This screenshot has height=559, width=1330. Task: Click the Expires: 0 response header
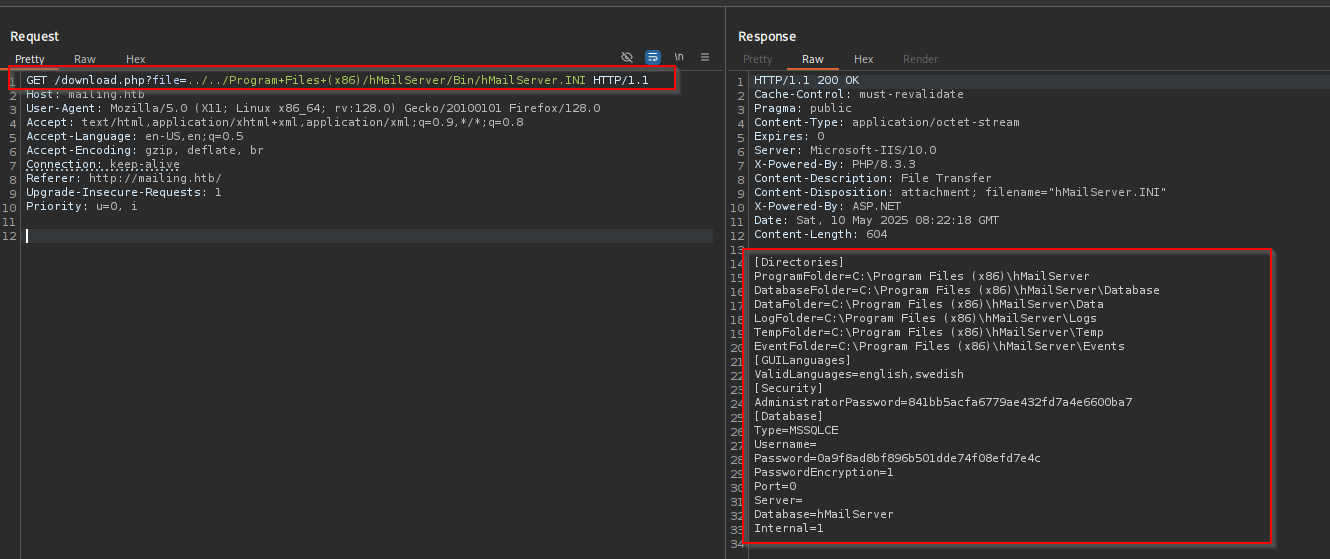point(789,136)
